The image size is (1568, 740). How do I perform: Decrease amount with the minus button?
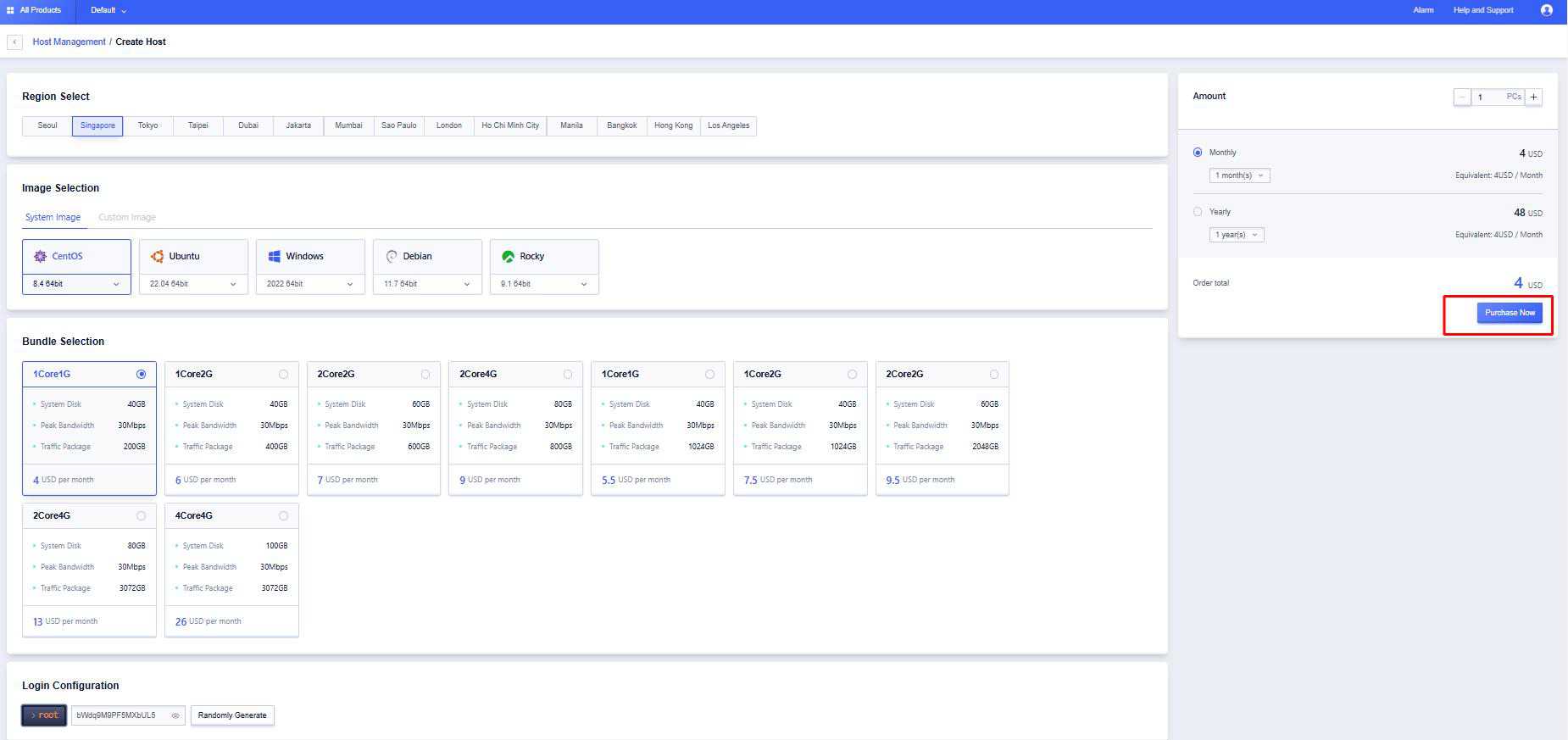click(1462, 97)
